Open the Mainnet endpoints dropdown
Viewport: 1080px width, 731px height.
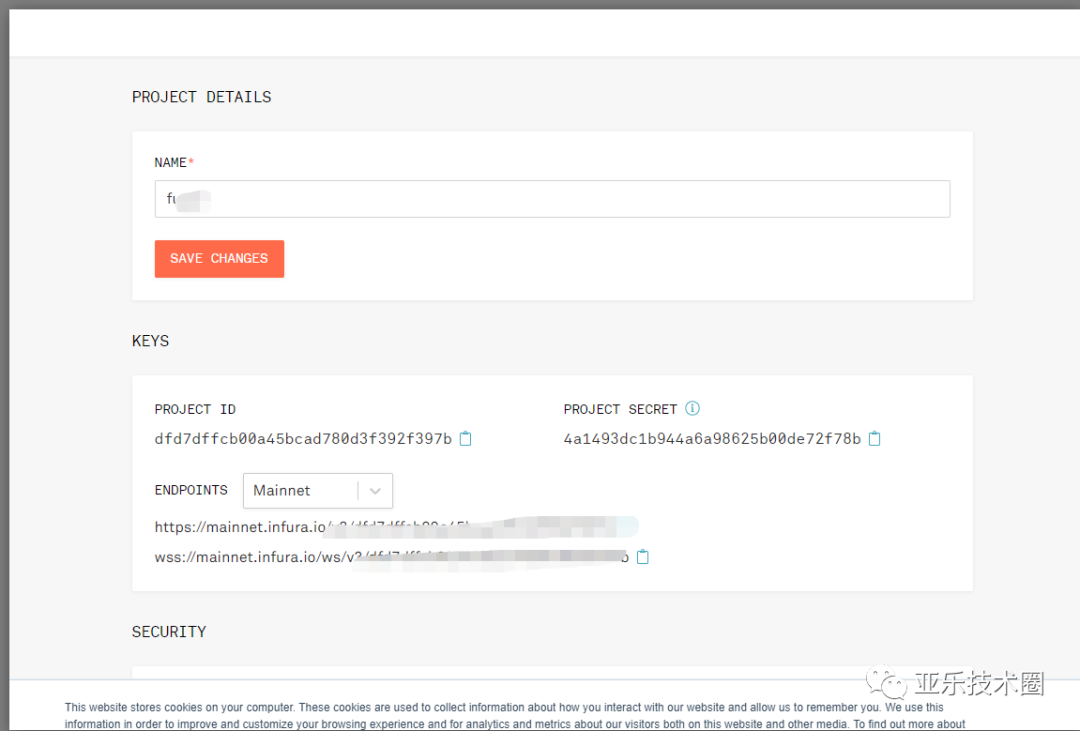318,491
